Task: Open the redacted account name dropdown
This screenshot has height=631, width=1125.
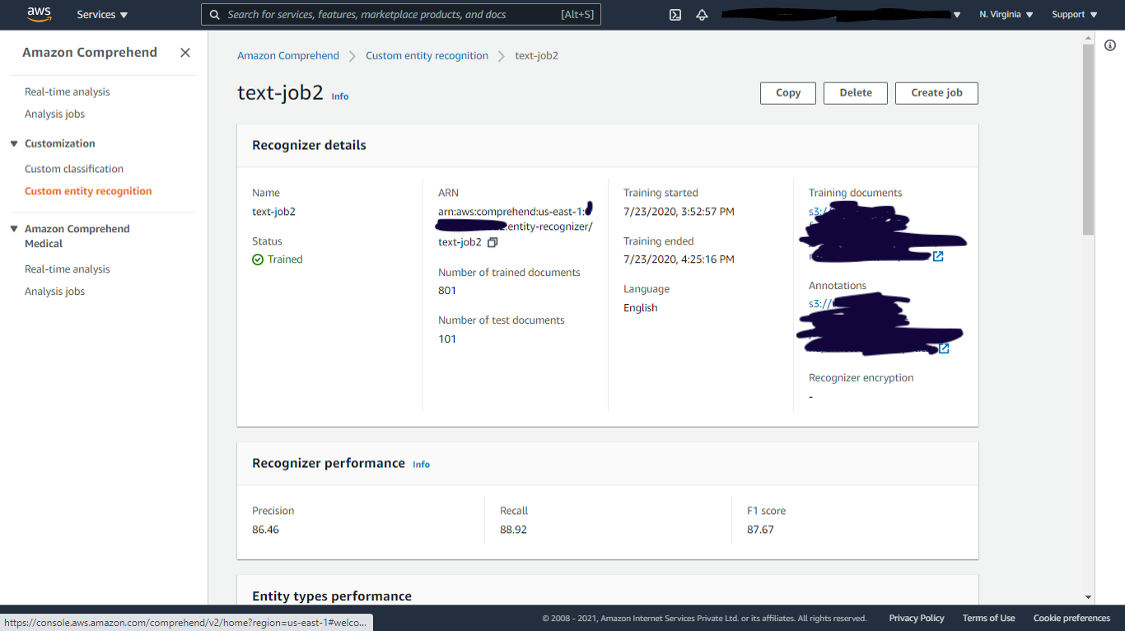Action: [x=841, y=14]
